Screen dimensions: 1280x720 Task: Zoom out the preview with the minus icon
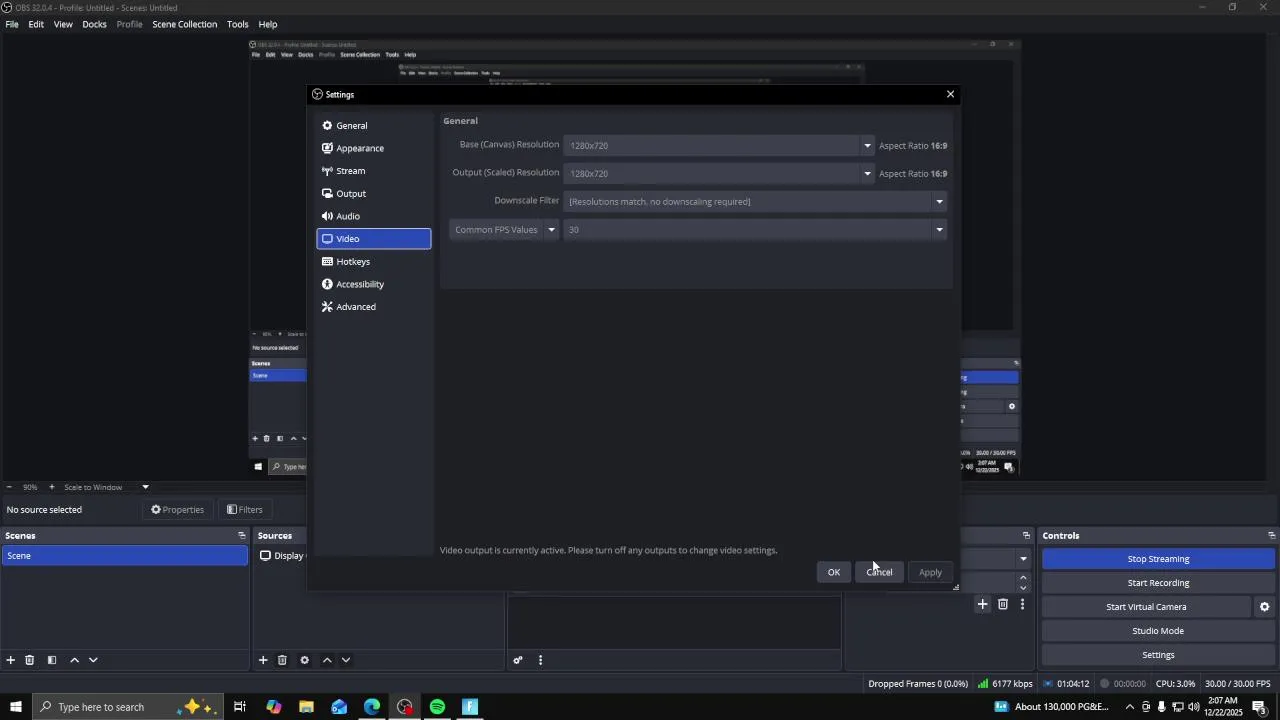coord(9,487)
